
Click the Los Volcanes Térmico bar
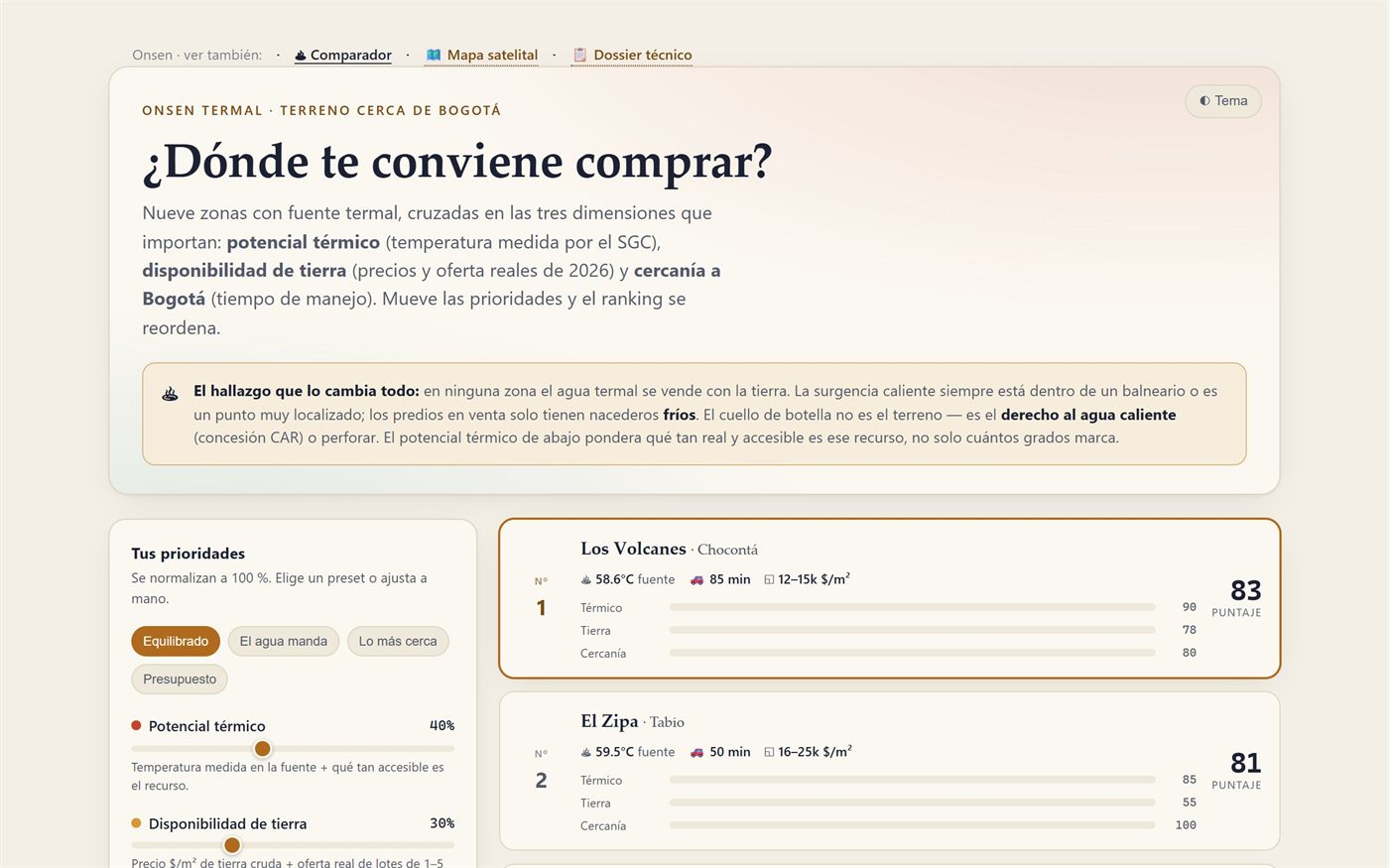[x=912, y=607]
